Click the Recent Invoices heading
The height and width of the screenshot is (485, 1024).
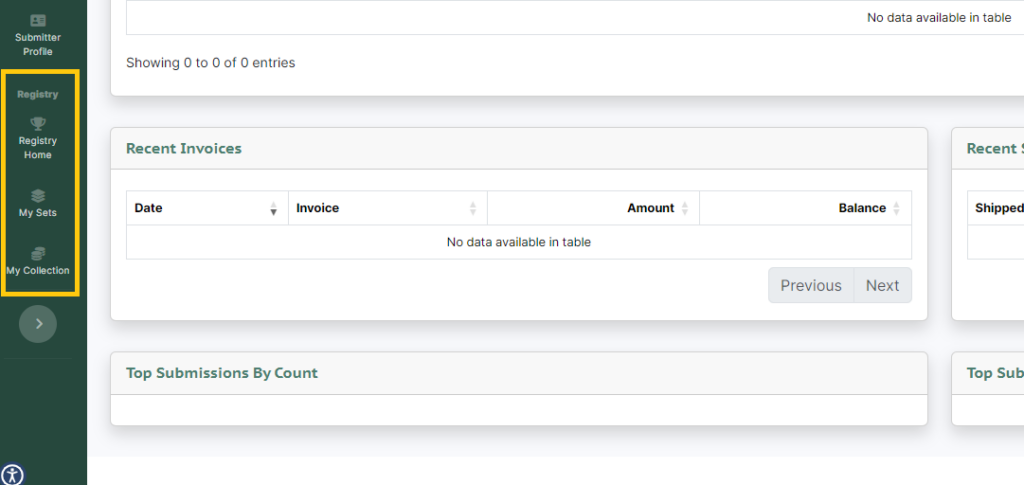click(x=184, y=149)
